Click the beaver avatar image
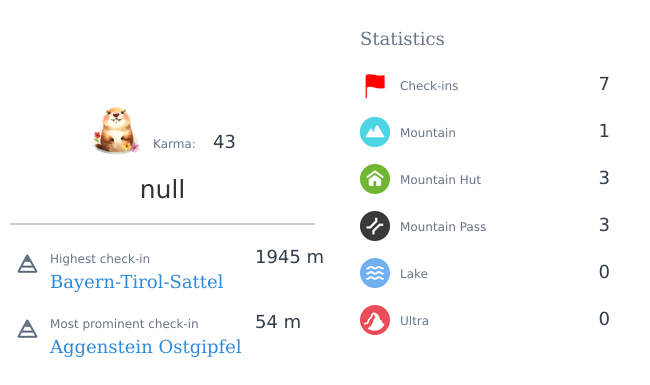The image size is (650, 385). coord(116,130)
